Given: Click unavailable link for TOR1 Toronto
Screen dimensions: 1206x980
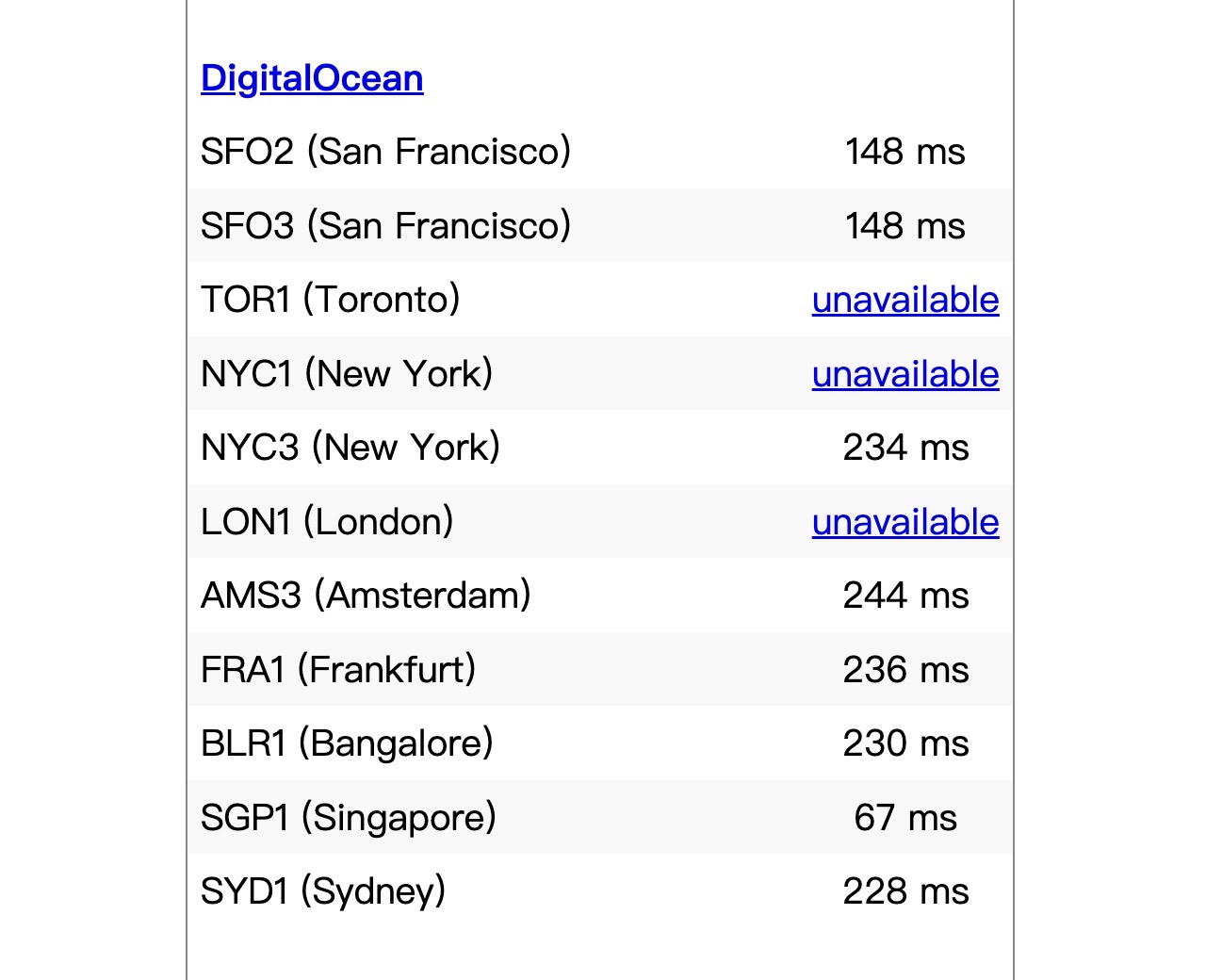Looking at the screenshot, I should coord(905,300).
